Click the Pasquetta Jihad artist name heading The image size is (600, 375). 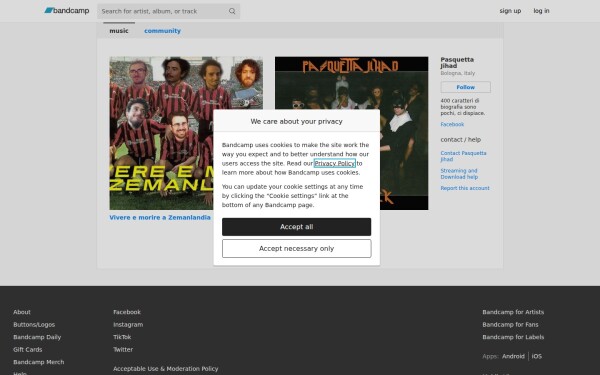(457, 62)
